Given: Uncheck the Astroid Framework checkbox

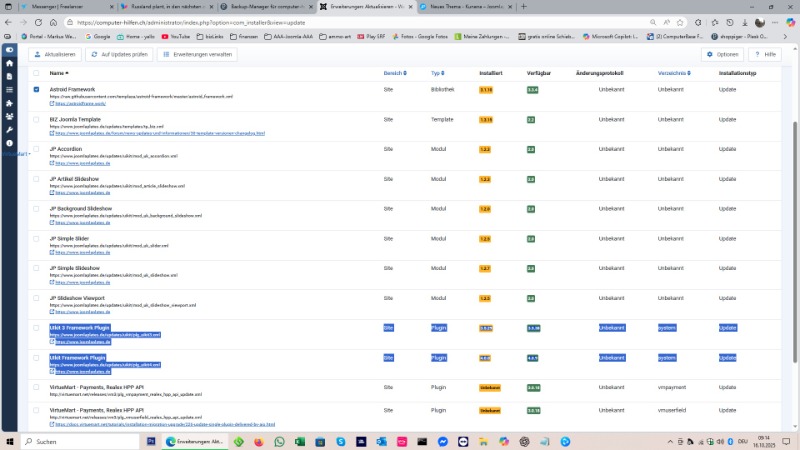Looking at the screenshot, I should (x=37, y=90).
